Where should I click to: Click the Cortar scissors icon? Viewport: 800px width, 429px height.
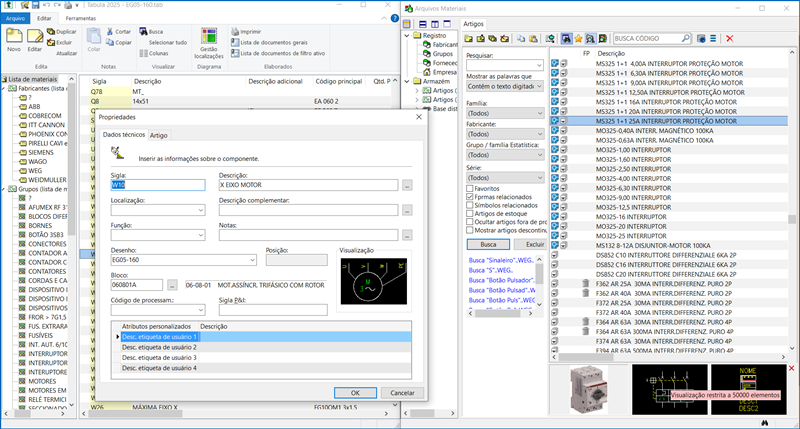tap(110, 32)
